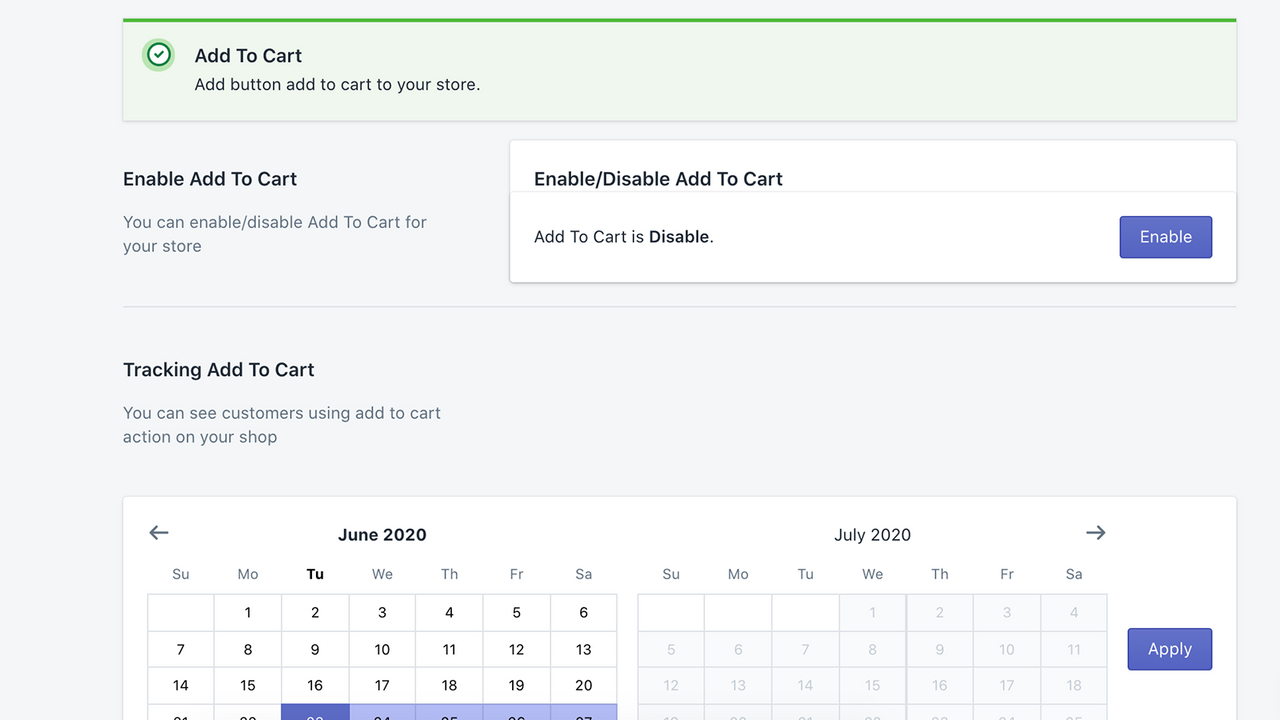Select June 1 in the calendar
Screen dimensions: 1280x720
coord(248,612)
